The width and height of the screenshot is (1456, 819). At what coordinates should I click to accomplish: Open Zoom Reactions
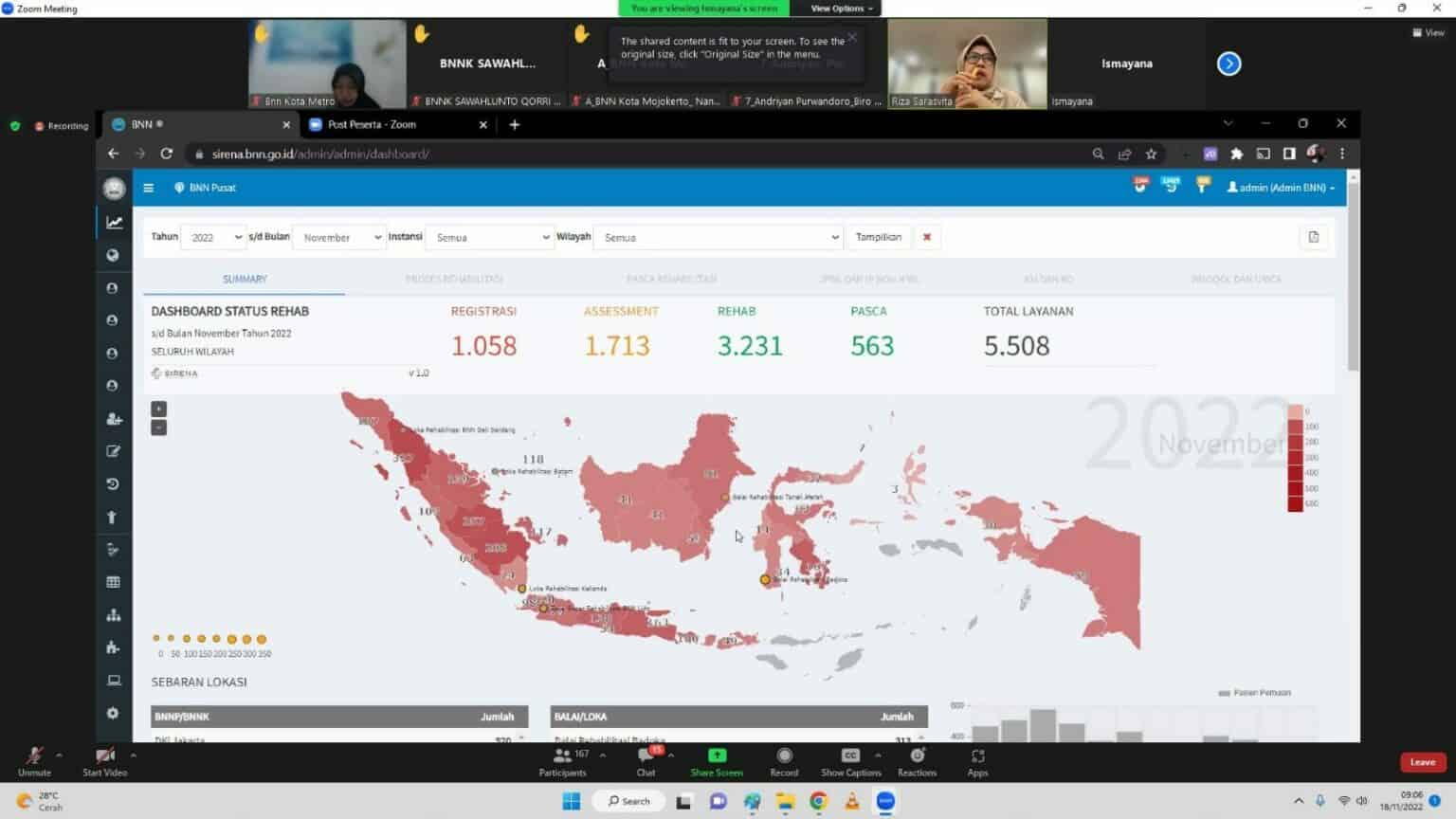(x=917, y=761)
